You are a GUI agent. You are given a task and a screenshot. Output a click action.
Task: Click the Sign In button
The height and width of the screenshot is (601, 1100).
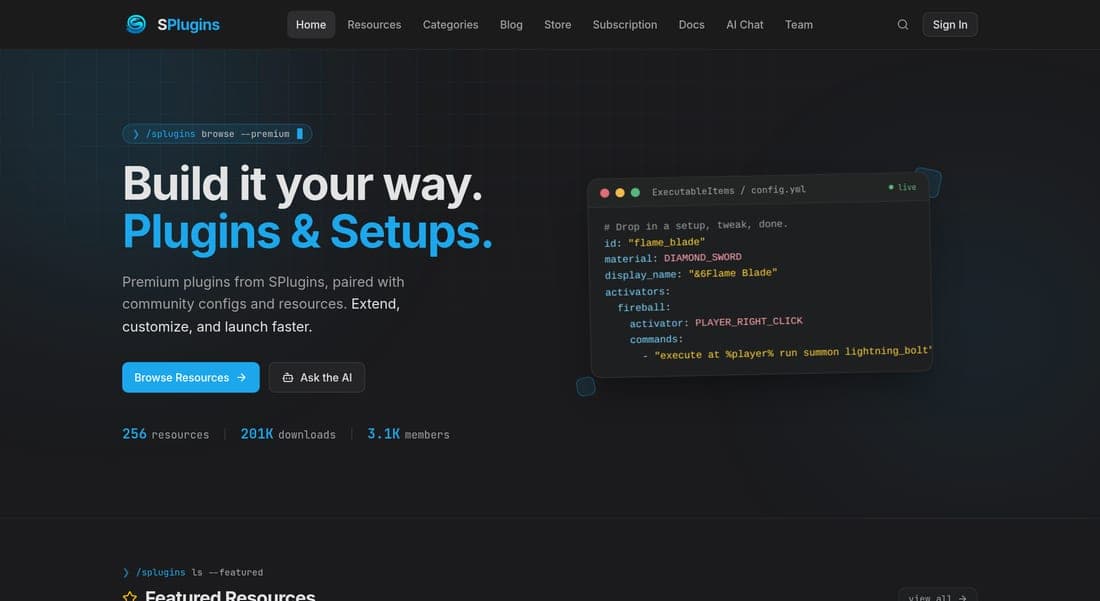point(950,25)
